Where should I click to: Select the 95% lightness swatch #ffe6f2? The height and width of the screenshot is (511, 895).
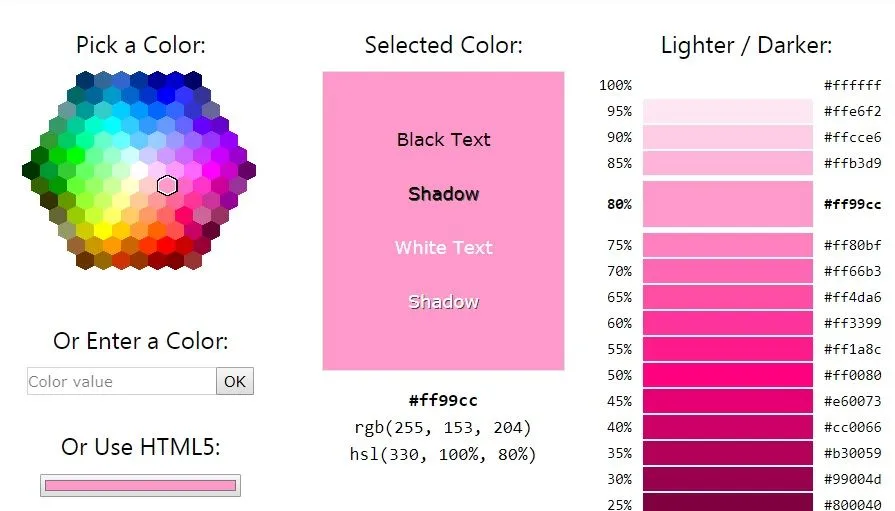point(728,111)
